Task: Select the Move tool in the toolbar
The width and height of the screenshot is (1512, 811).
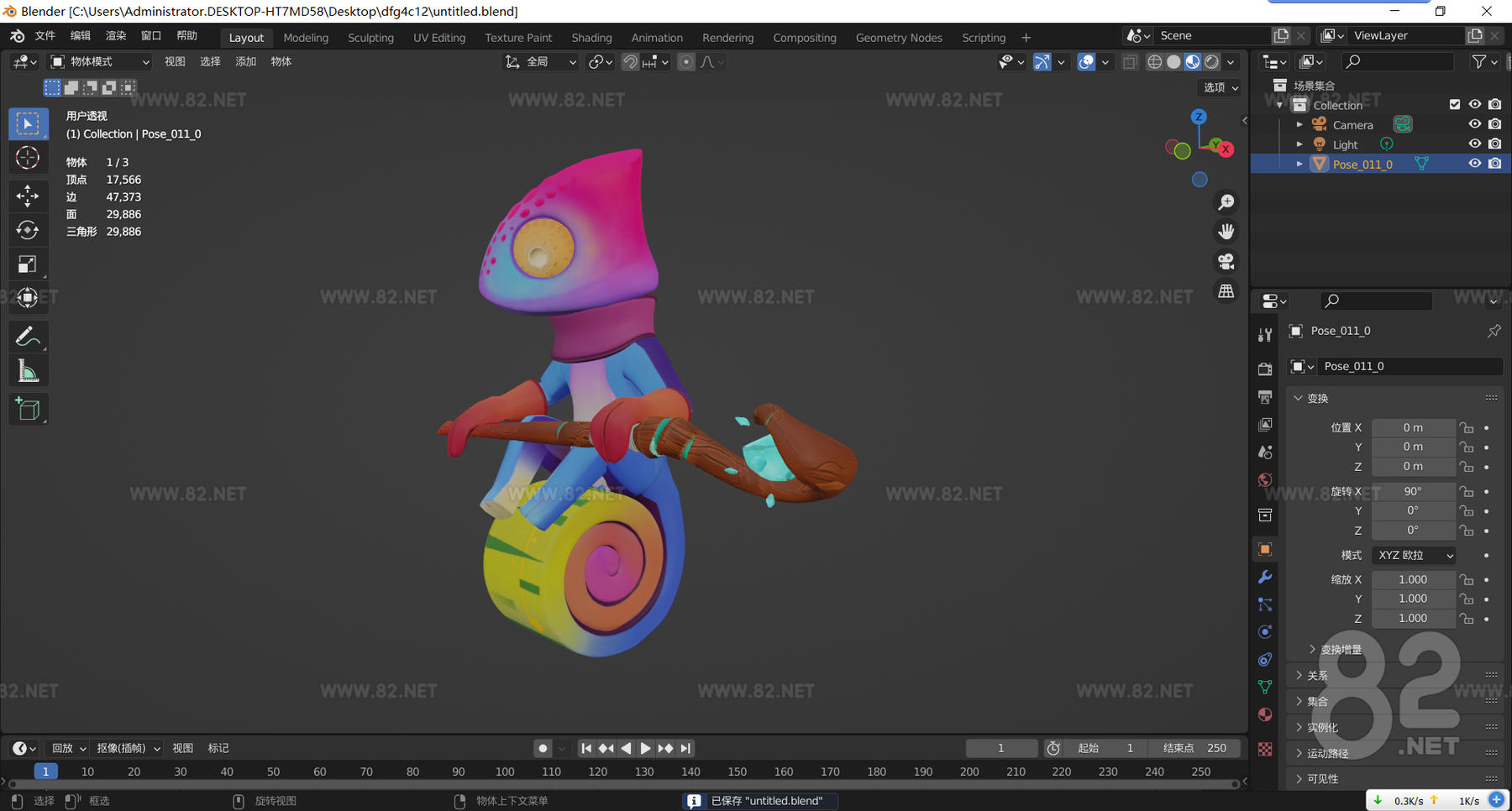Action: (29, 196)
